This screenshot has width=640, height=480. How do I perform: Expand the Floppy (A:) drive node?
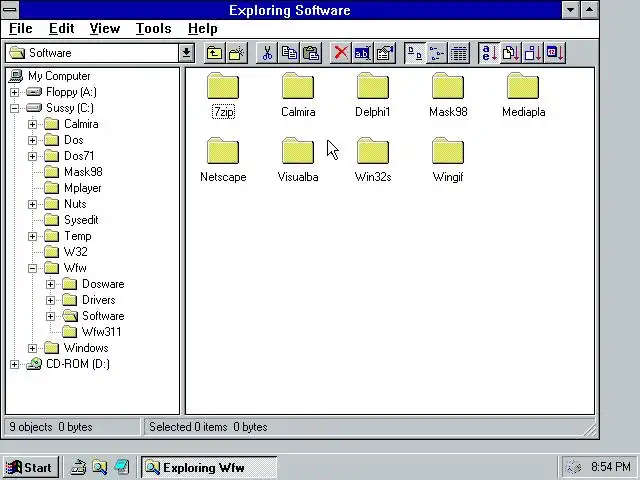[14, 92]
